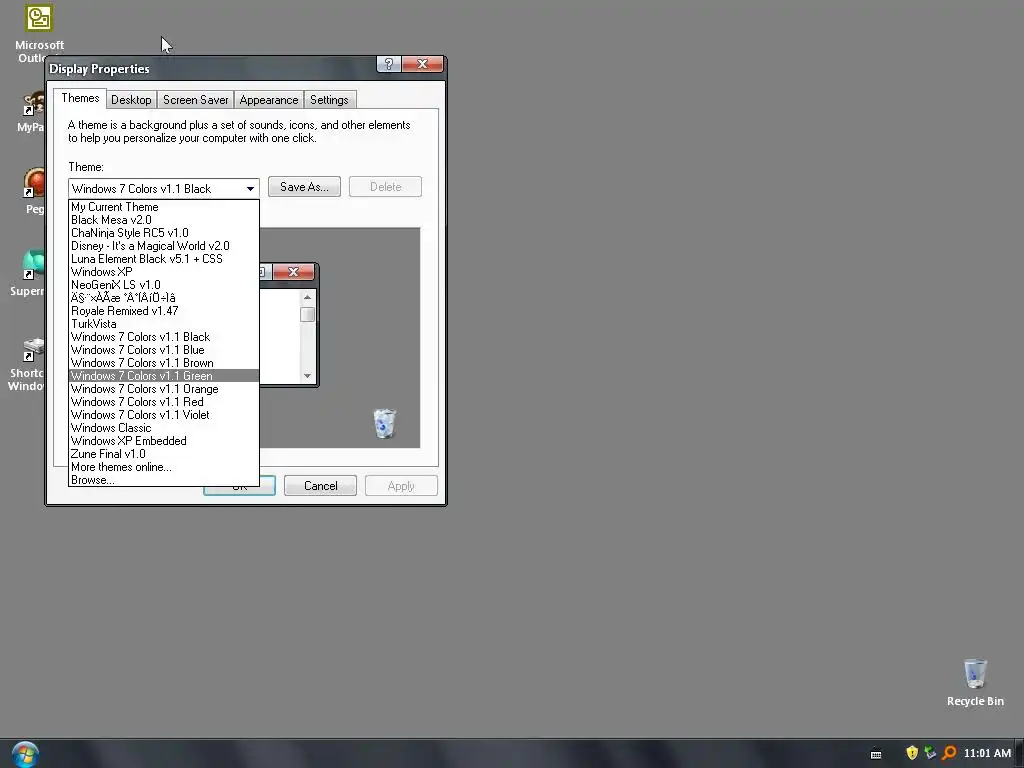Click the Display Properties help question button

tap(389, 64)
